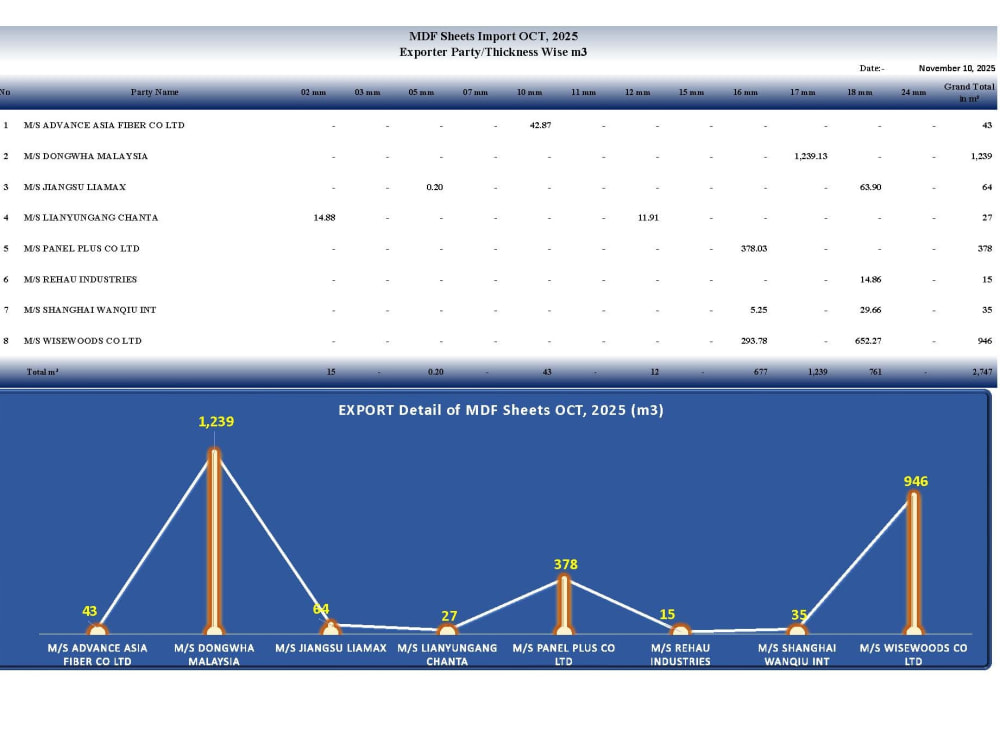The height and width of the screenshot is (750, 1000).
Task: Click the 1,239 data label in chart
Action: [x=216, y=422]
